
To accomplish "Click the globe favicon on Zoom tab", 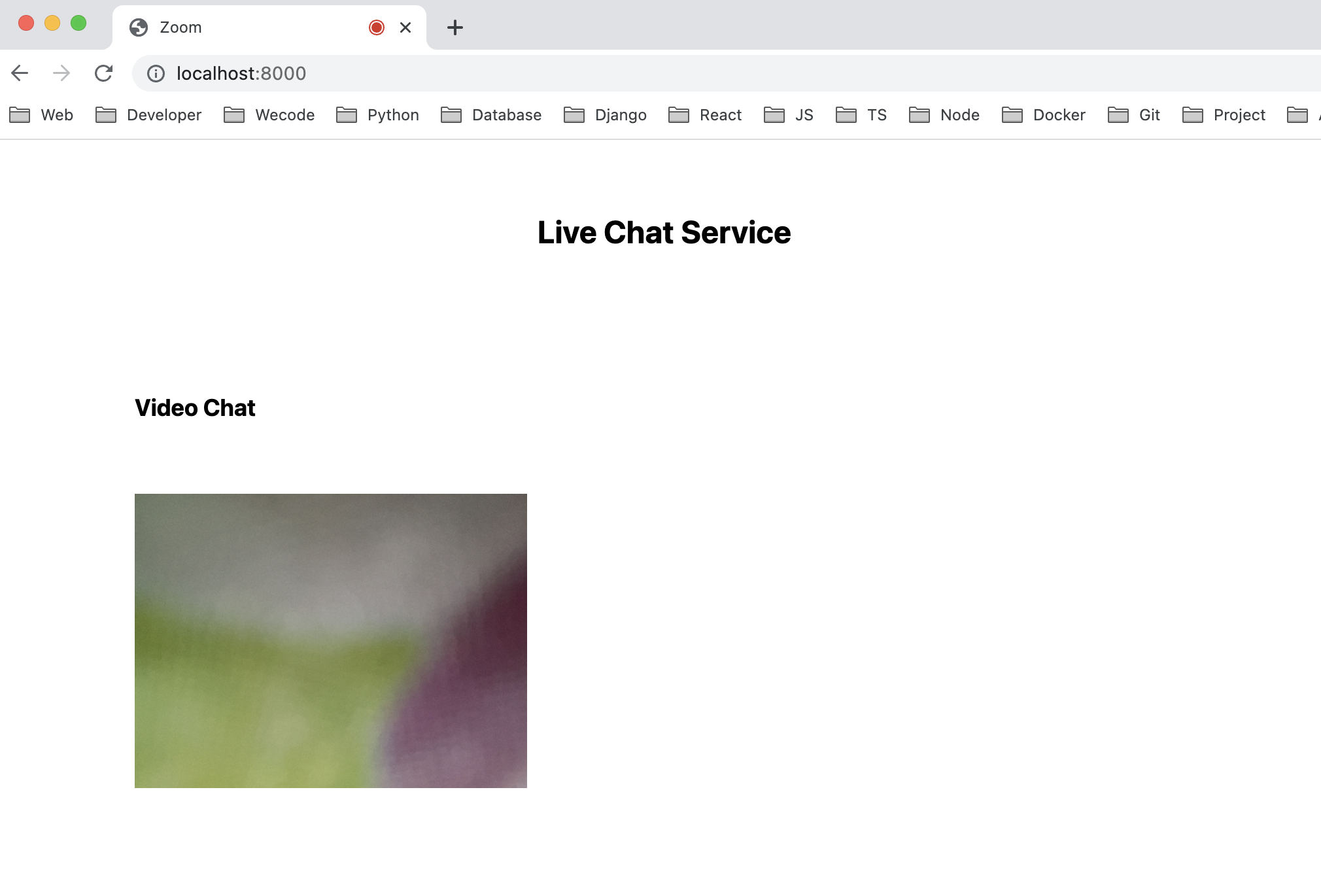I will pos(139,27).
